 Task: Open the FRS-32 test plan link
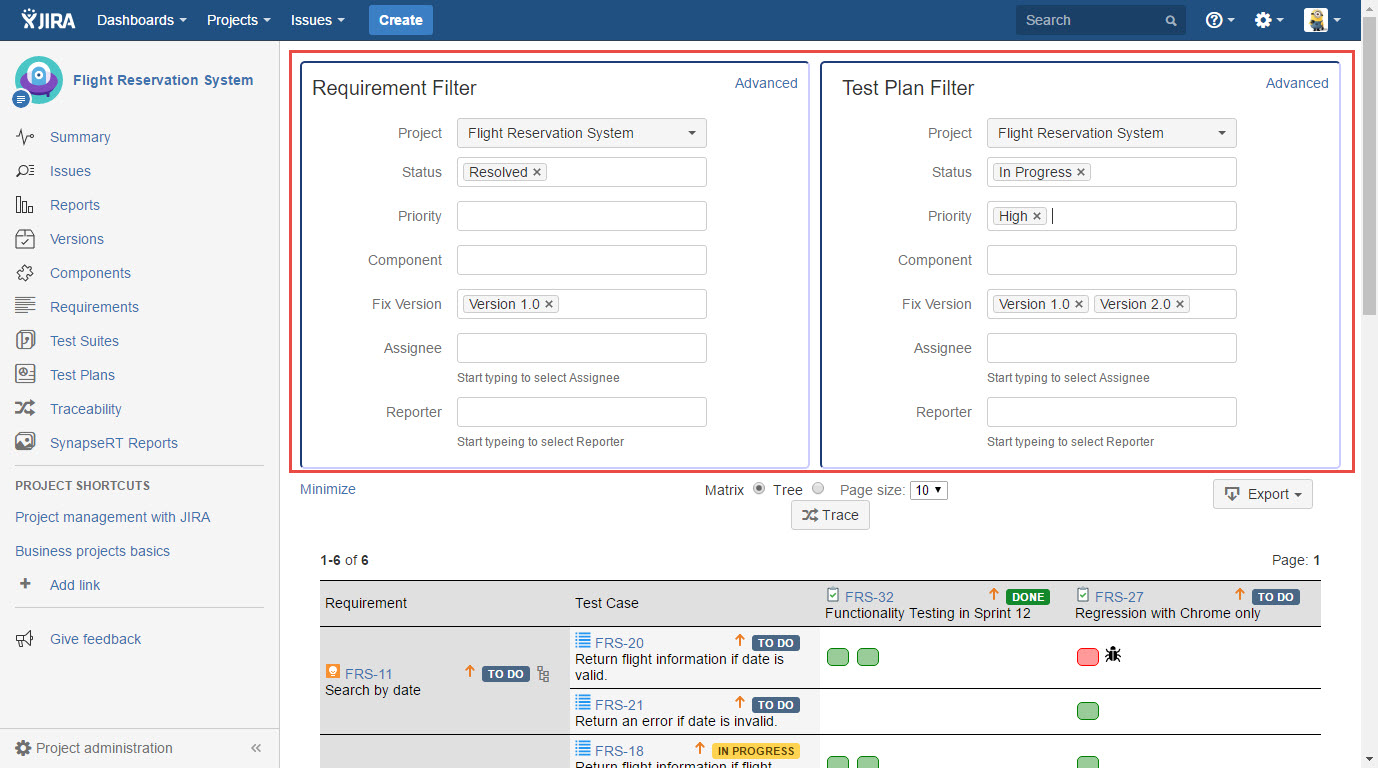[x=869, y=597]
